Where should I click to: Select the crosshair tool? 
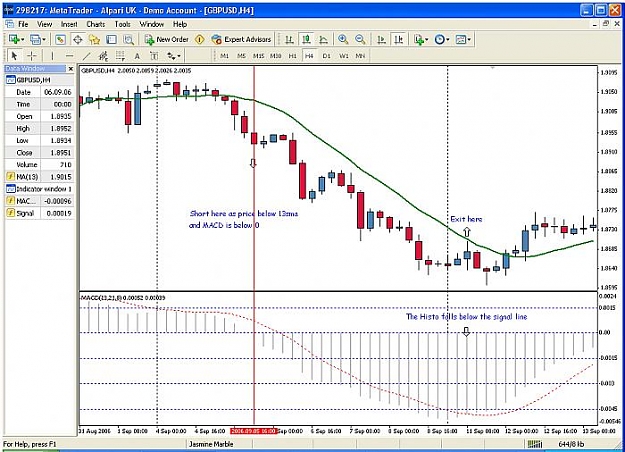[32, 55]
